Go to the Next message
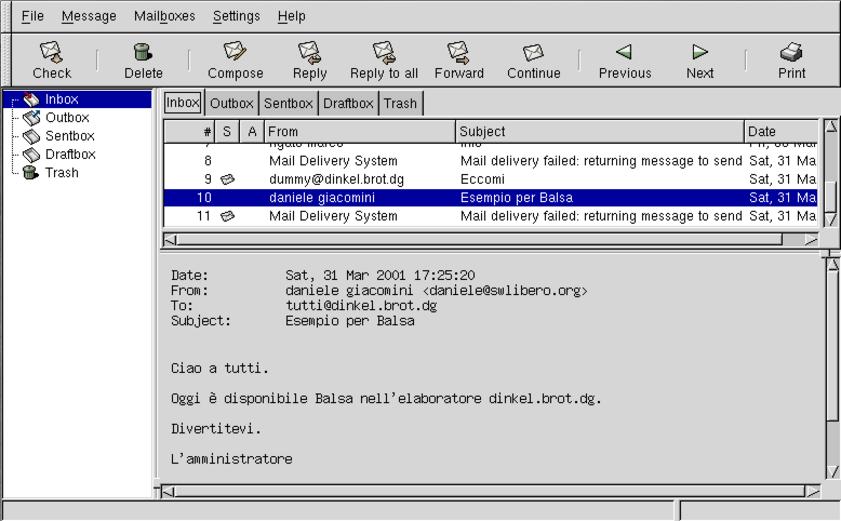Image resolution: width=841 pixels, height=521 pixels. (700, 60)
